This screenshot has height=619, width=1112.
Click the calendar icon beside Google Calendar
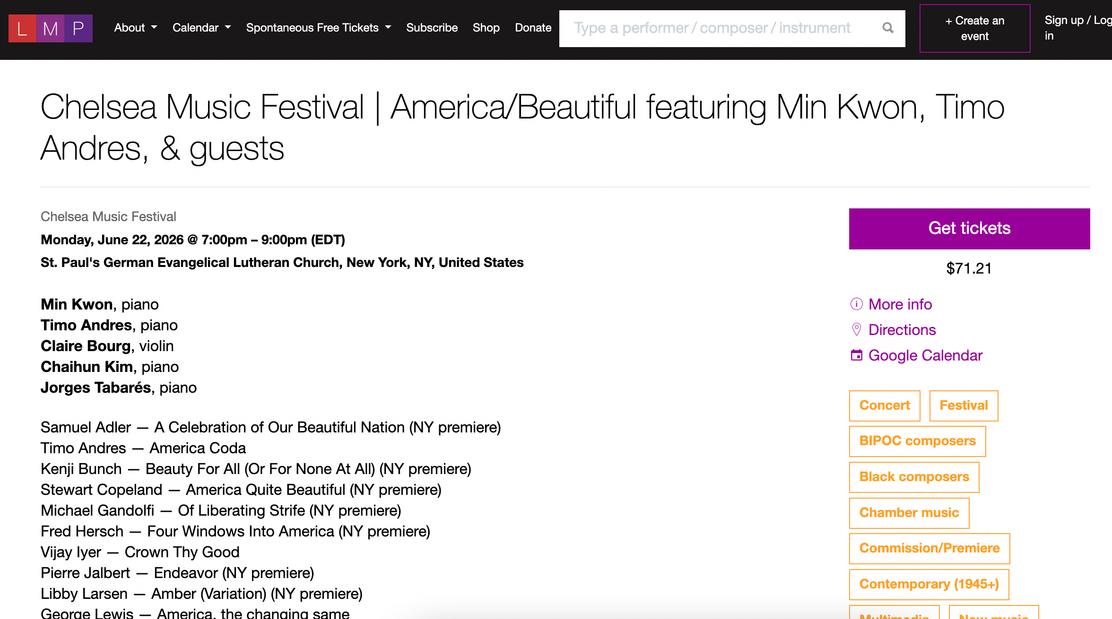click(857, 355)
